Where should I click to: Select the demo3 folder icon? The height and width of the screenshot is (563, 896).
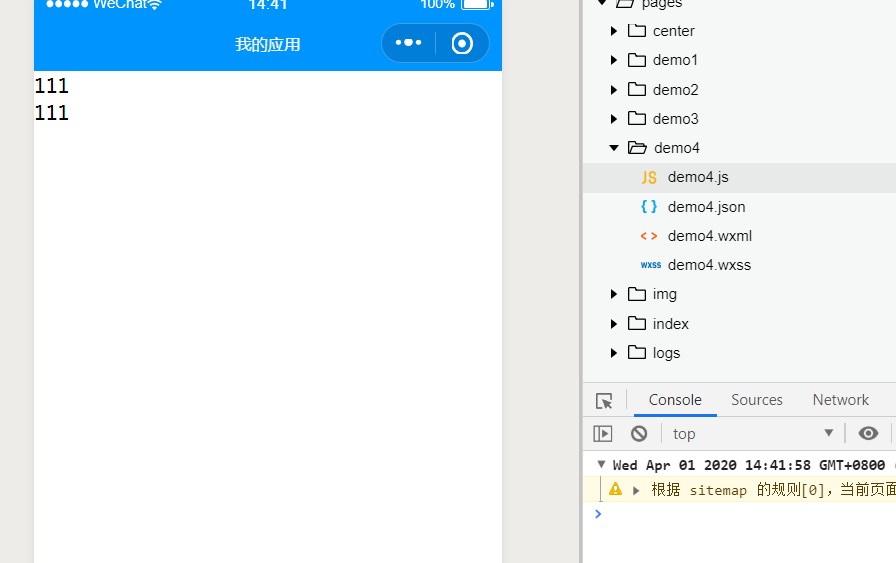click(x=637, y=118)
